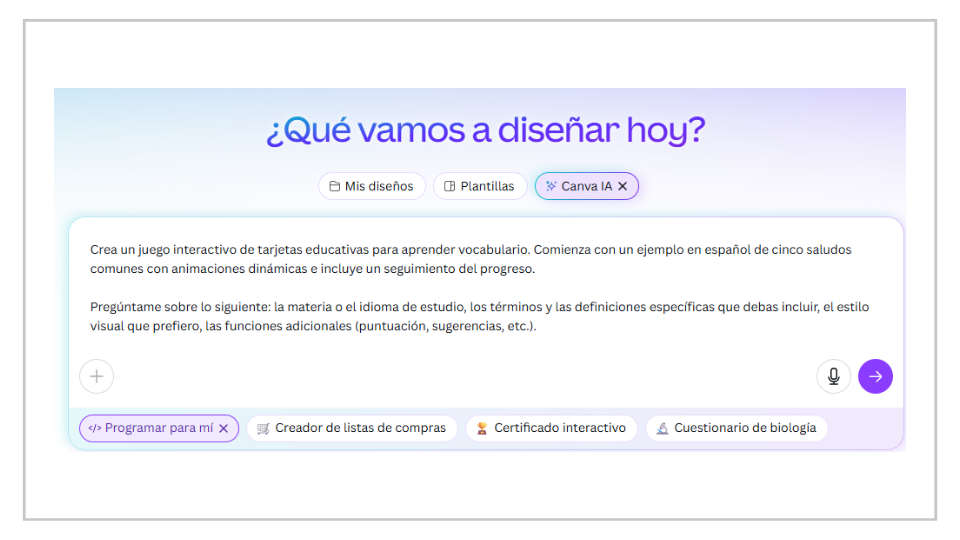960x540 pixels.
Task: Click the shopping cart icon
Action: (263, 428)
